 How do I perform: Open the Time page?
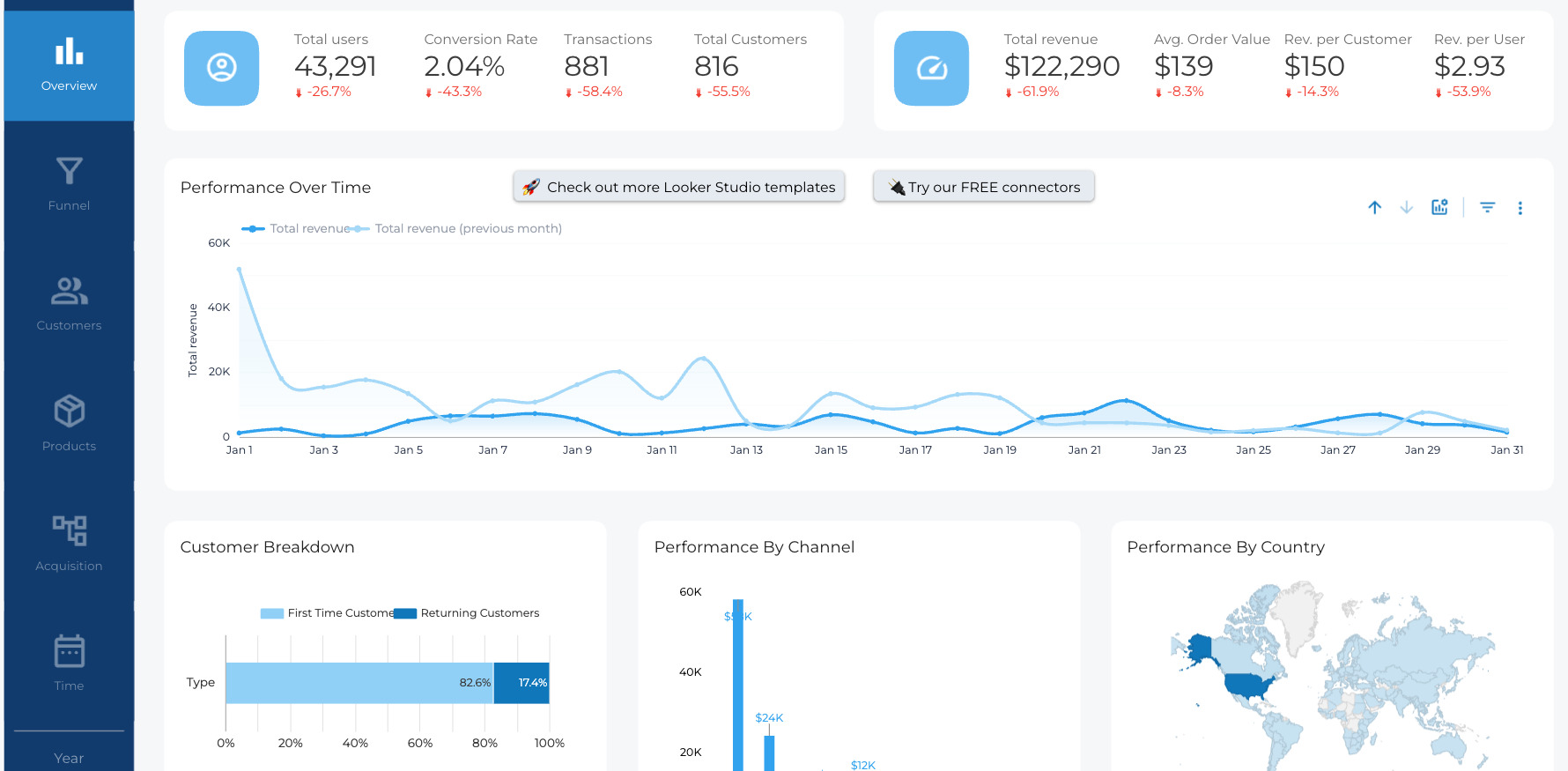69,664
